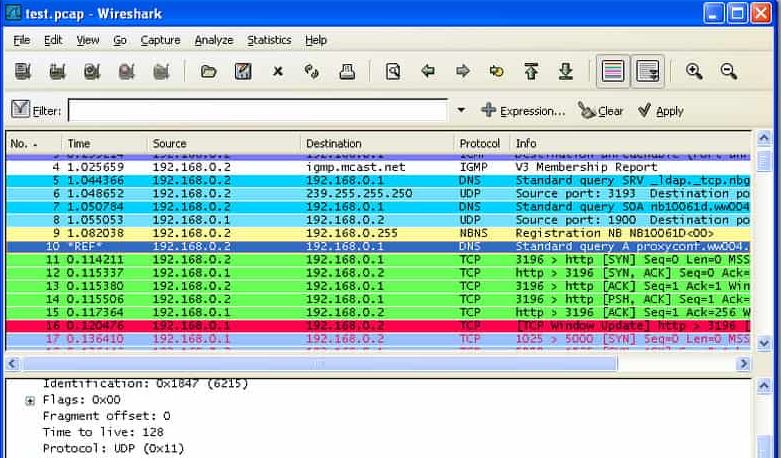Open the File menu
Image resolution: width=781 pixels, height=458 pixels.
pos(21,40)
